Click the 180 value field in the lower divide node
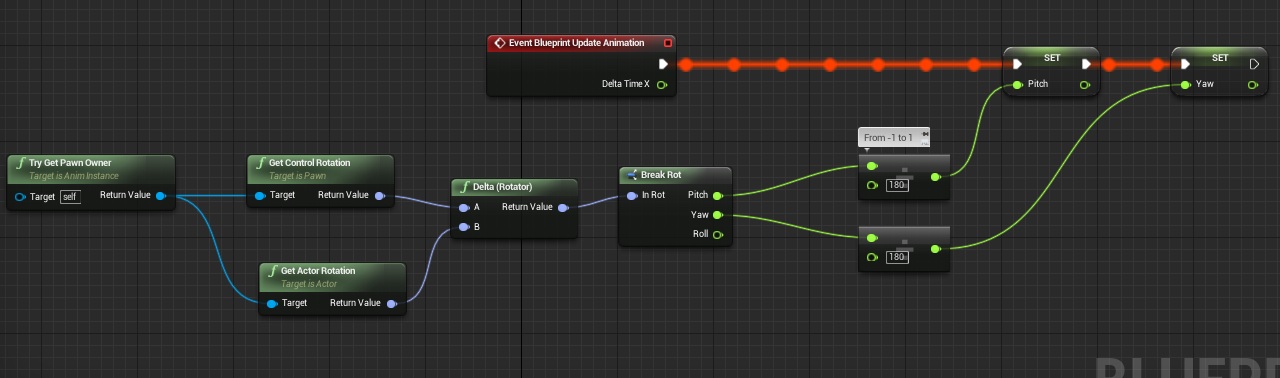This screenshot has width=1280, height=378. pos(897,257)
